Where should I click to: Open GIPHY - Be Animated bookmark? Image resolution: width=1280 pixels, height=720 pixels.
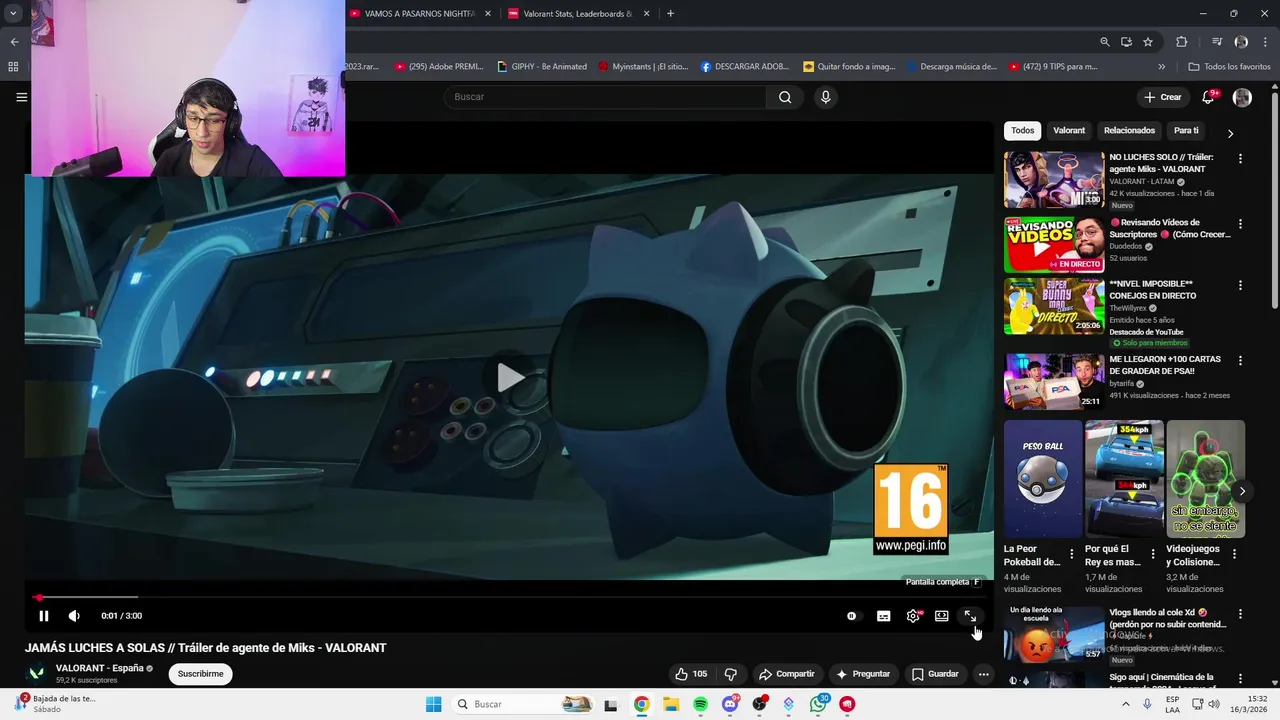pos(541,67)
